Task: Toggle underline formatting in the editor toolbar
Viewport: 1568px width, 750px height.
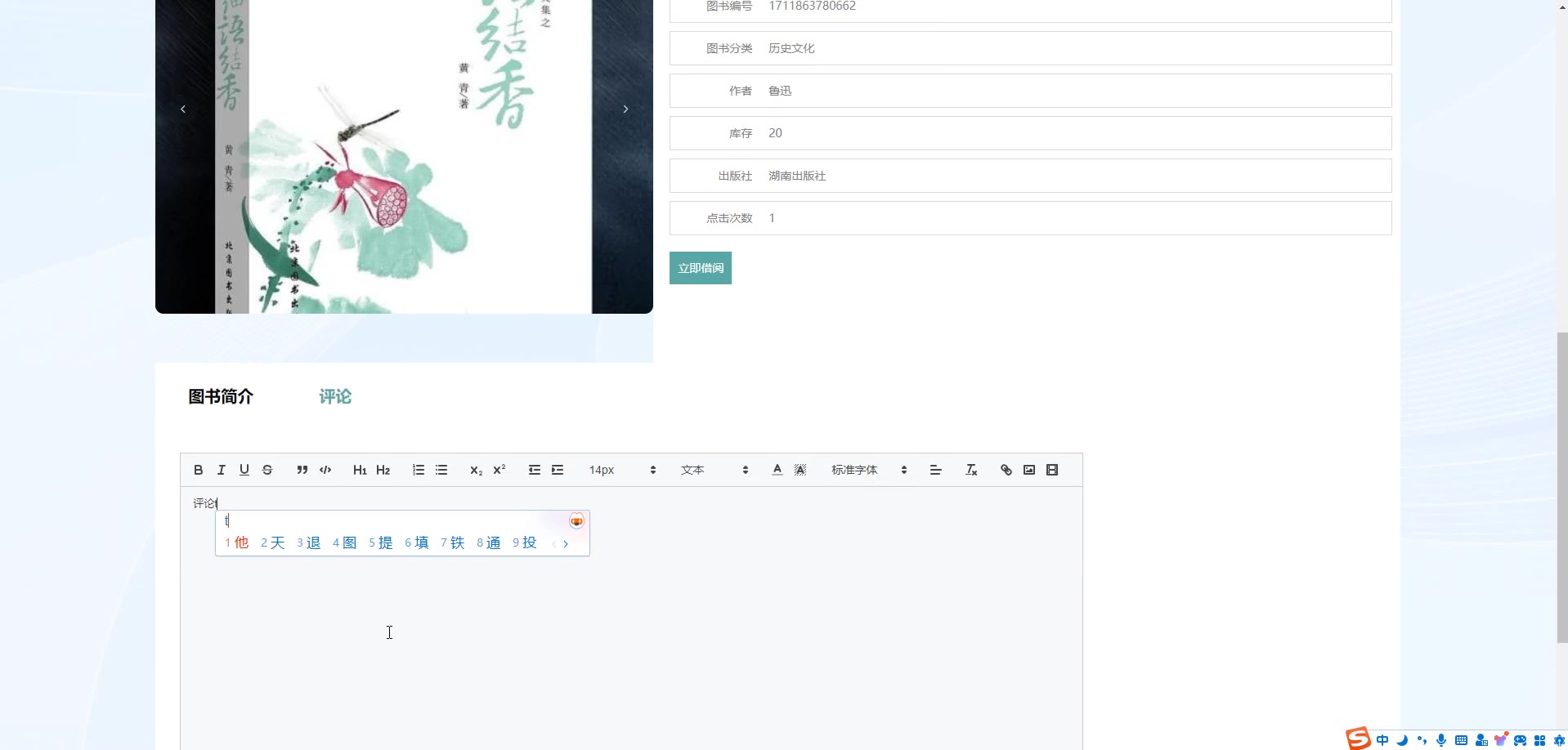Action: tap(244, 470)
